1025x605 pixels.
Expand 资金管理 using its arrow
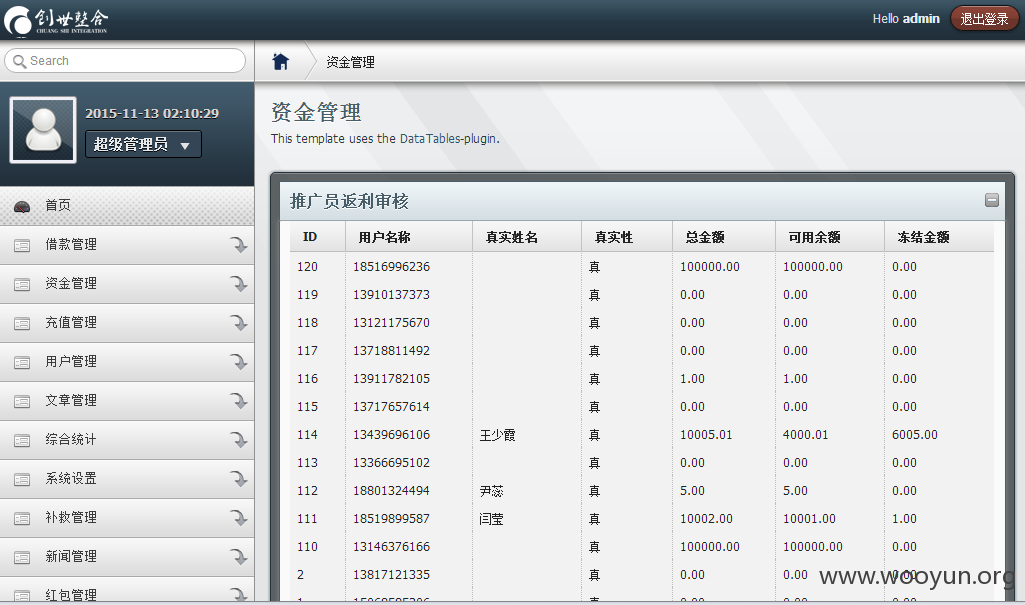(x=239, y=284)
